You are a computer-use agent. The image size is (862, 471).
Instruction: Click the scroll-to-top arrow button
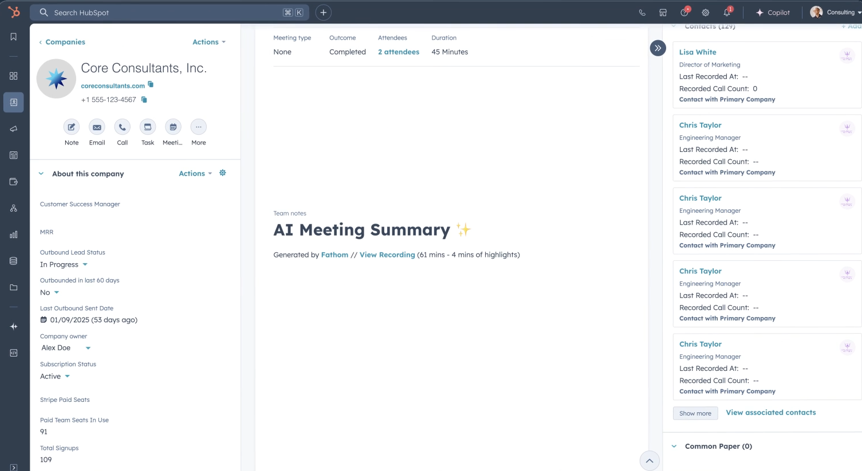tap(649, 461)
